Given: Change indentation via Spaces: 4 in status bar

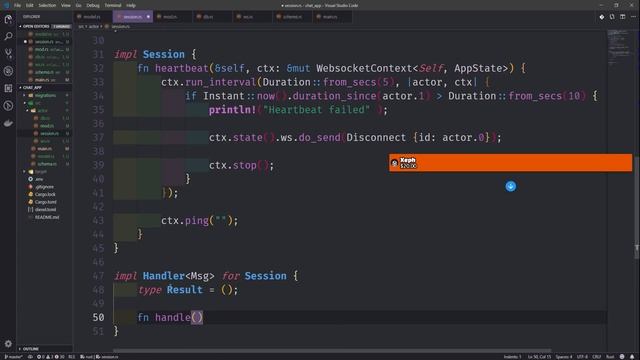Looking at the screenshot, I should 564,357.
